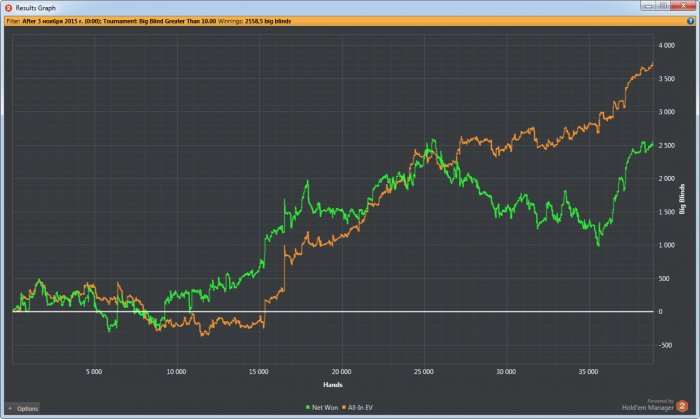700x419 pixels.
Task: Click the 4 000 y-axis label
Action: pyautogui.click(x=667, y=46)
